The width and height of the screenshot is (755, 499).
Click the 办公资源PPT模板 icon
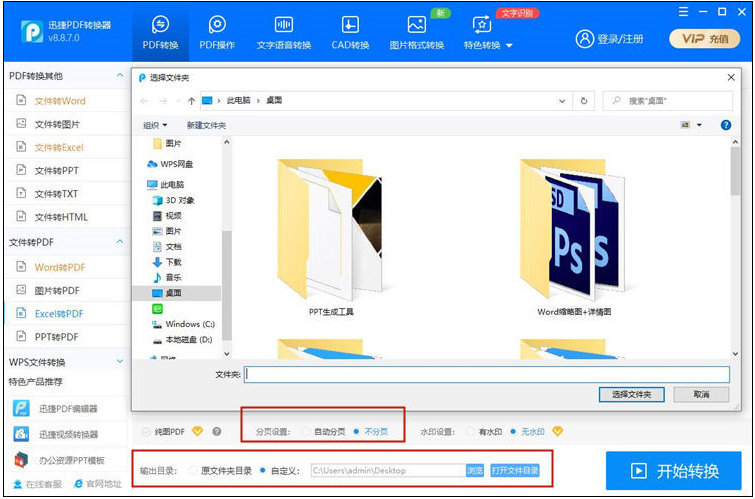(21, 460)
